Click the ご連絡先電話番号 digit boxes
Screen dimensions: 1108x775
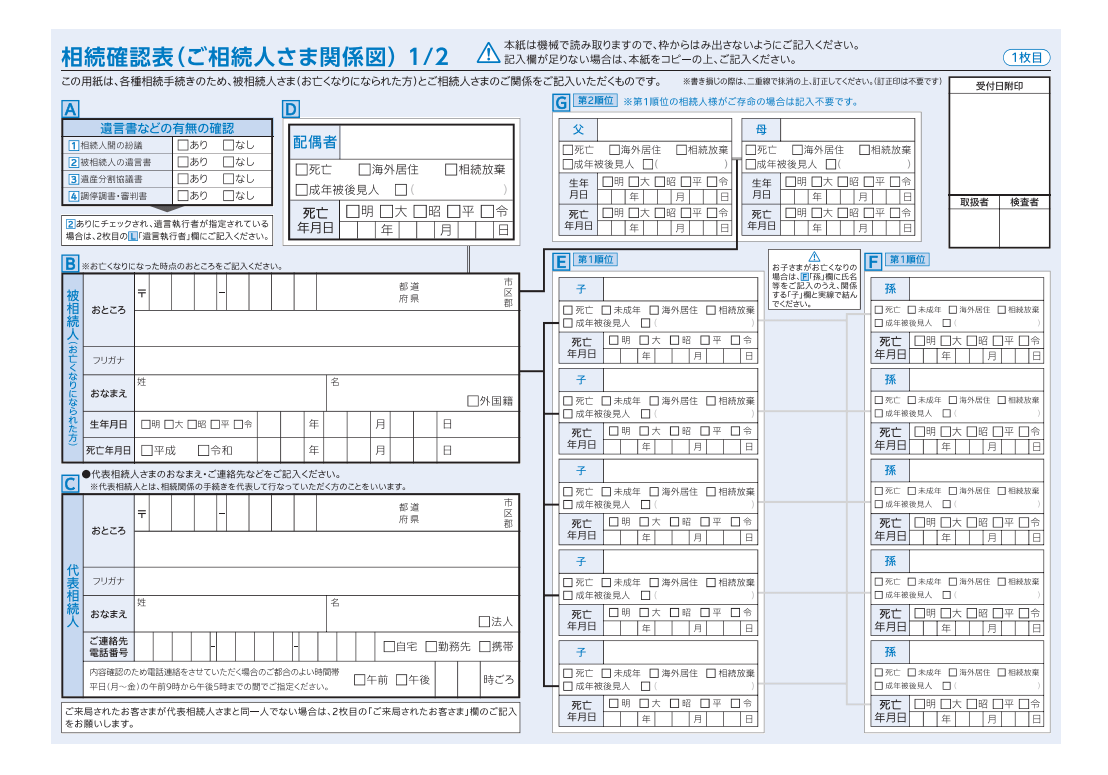[254, 646]
